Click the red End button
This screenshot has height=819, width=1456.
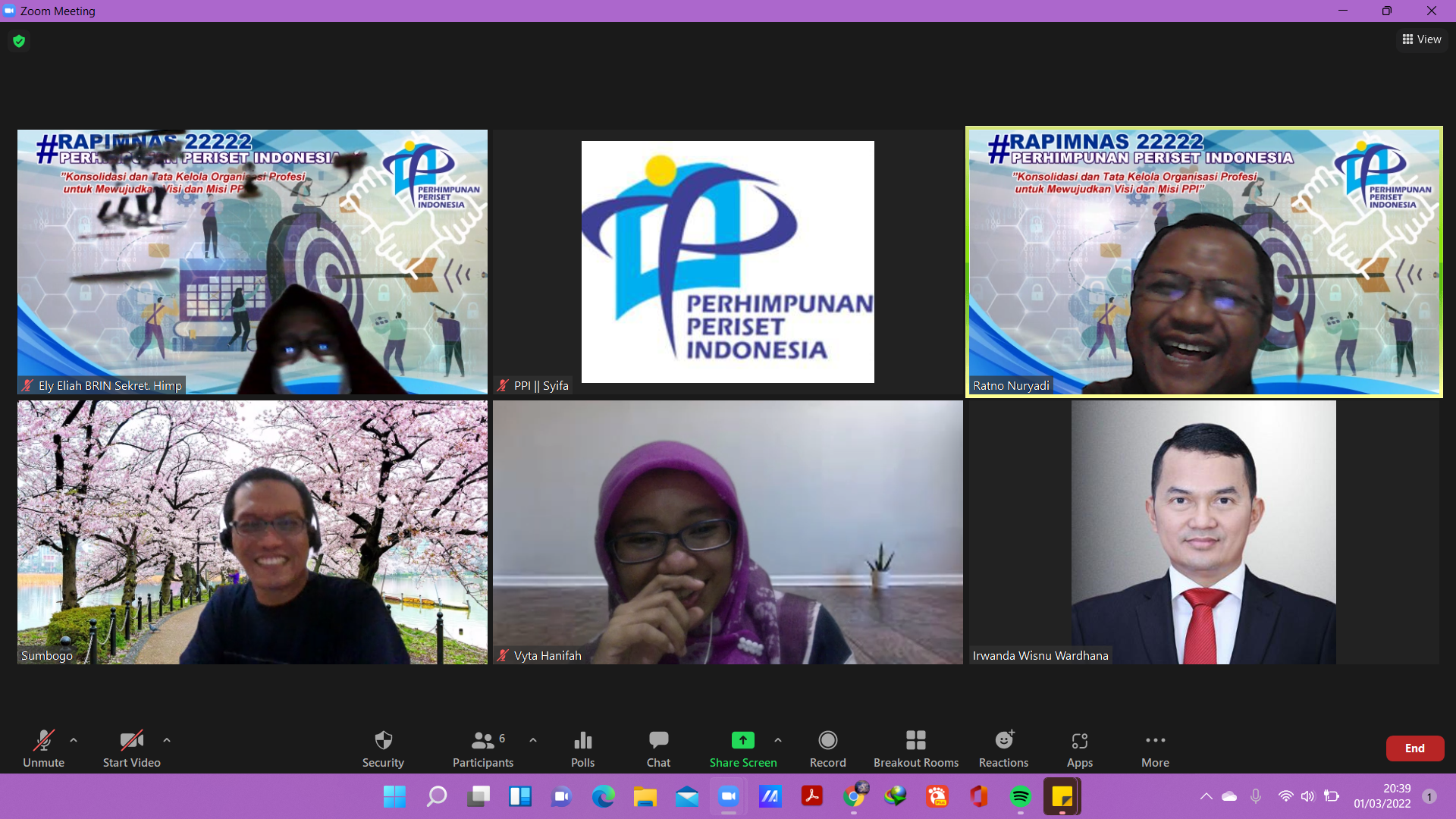[x=1414, y=748]
